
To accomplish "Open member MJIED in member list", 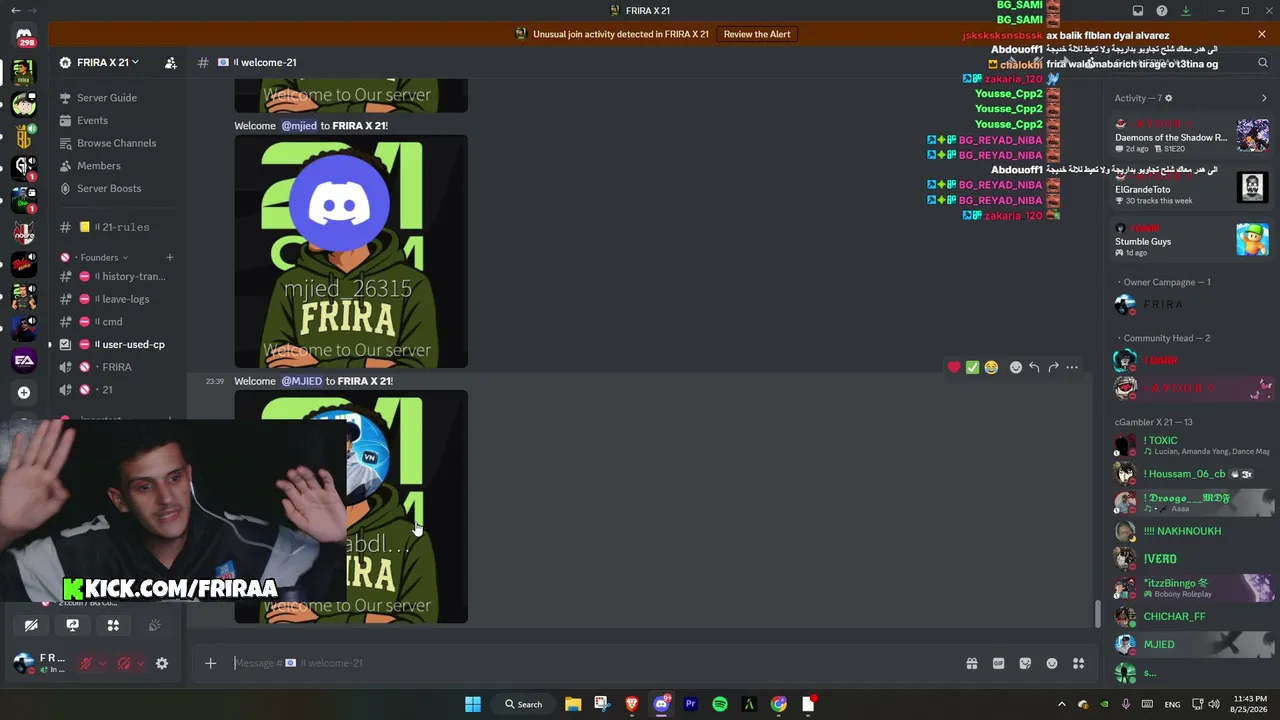I will [1191, 645].
